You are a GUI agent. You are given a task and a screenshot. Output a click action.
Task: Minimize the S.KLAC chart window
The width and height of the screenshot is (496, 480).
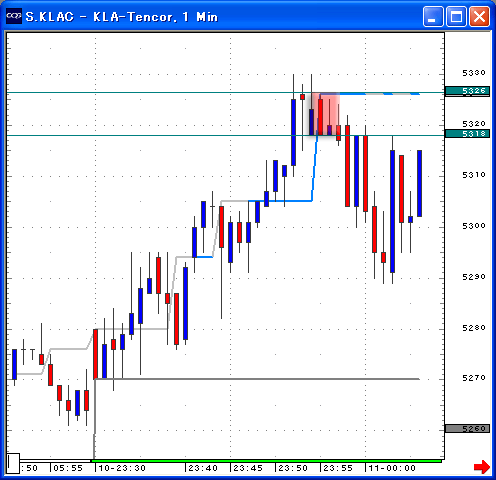[x=433, y=16]
